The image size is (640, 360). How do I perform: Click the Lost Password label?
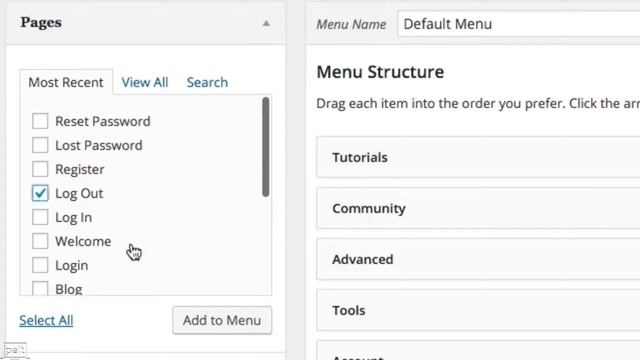(x=99, y=145)
